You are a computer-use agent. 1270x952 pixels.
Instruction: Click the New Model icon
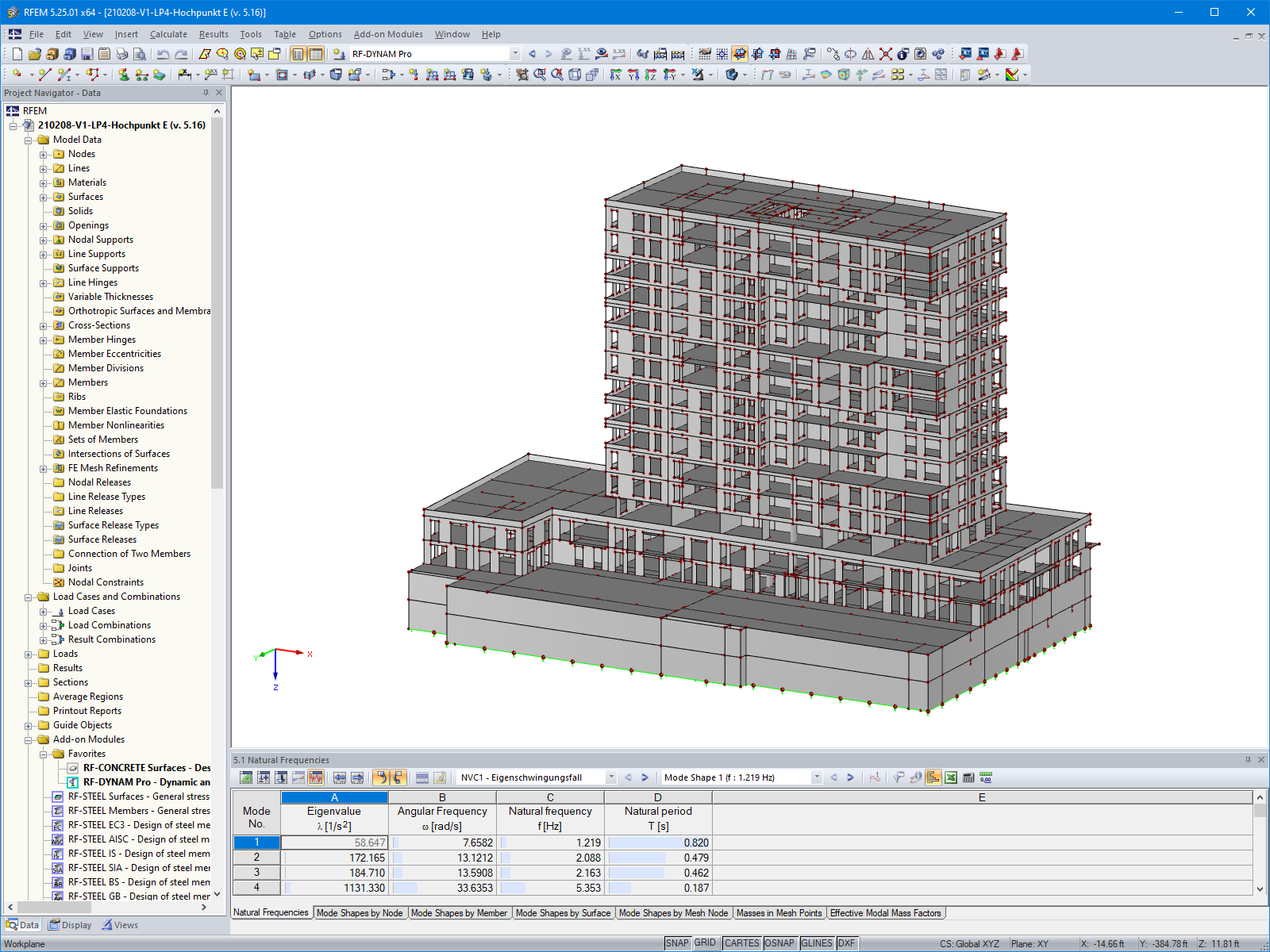click(x=16, y=54)
